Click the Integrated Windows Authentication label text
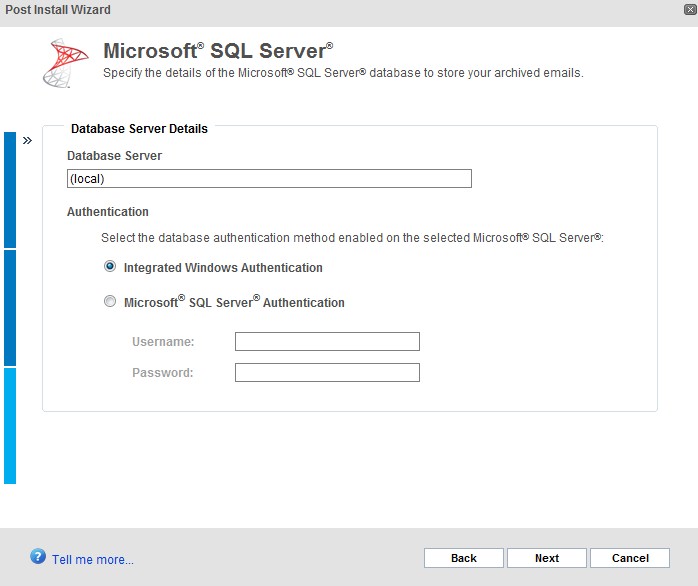698x586 pixels. (x=223, y=268)
